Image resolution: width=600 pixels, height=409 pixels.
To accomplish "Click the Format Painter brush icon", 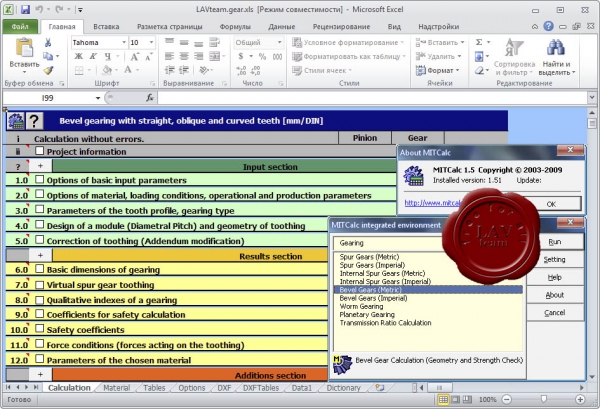I will click(x=48, y=70).
